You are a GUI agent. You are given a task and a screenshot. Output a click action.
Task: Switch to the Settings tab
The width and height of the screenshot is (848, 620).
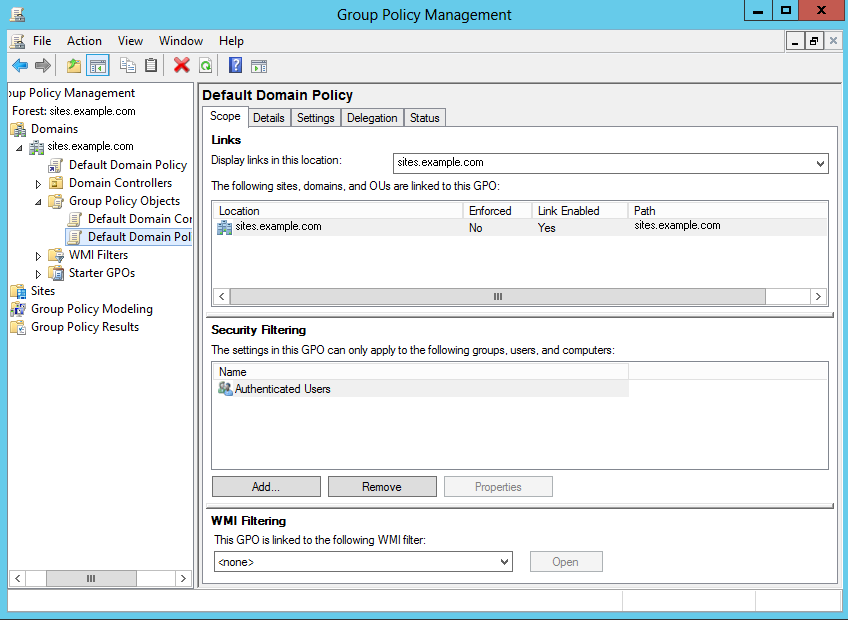point(316,118)
